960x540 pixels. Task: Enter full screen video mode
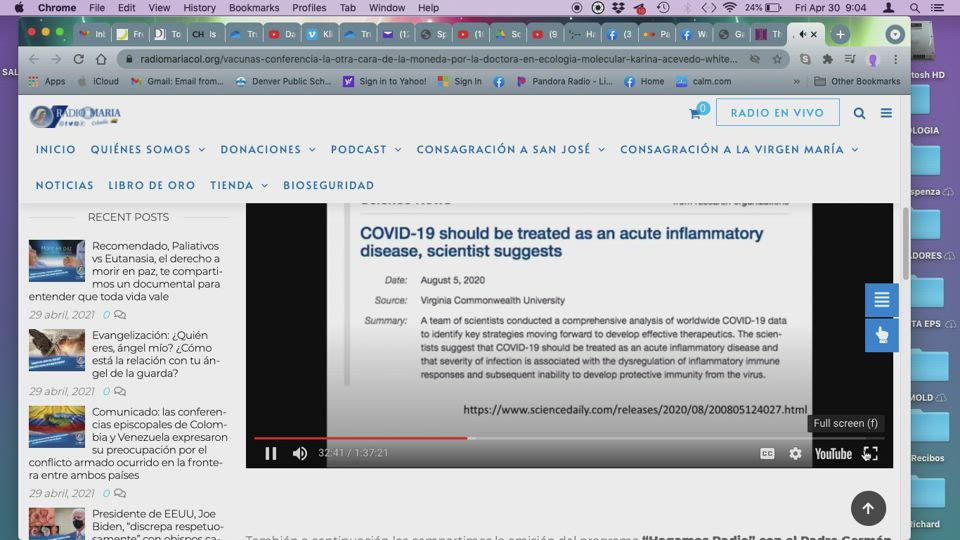coord(870,454)
